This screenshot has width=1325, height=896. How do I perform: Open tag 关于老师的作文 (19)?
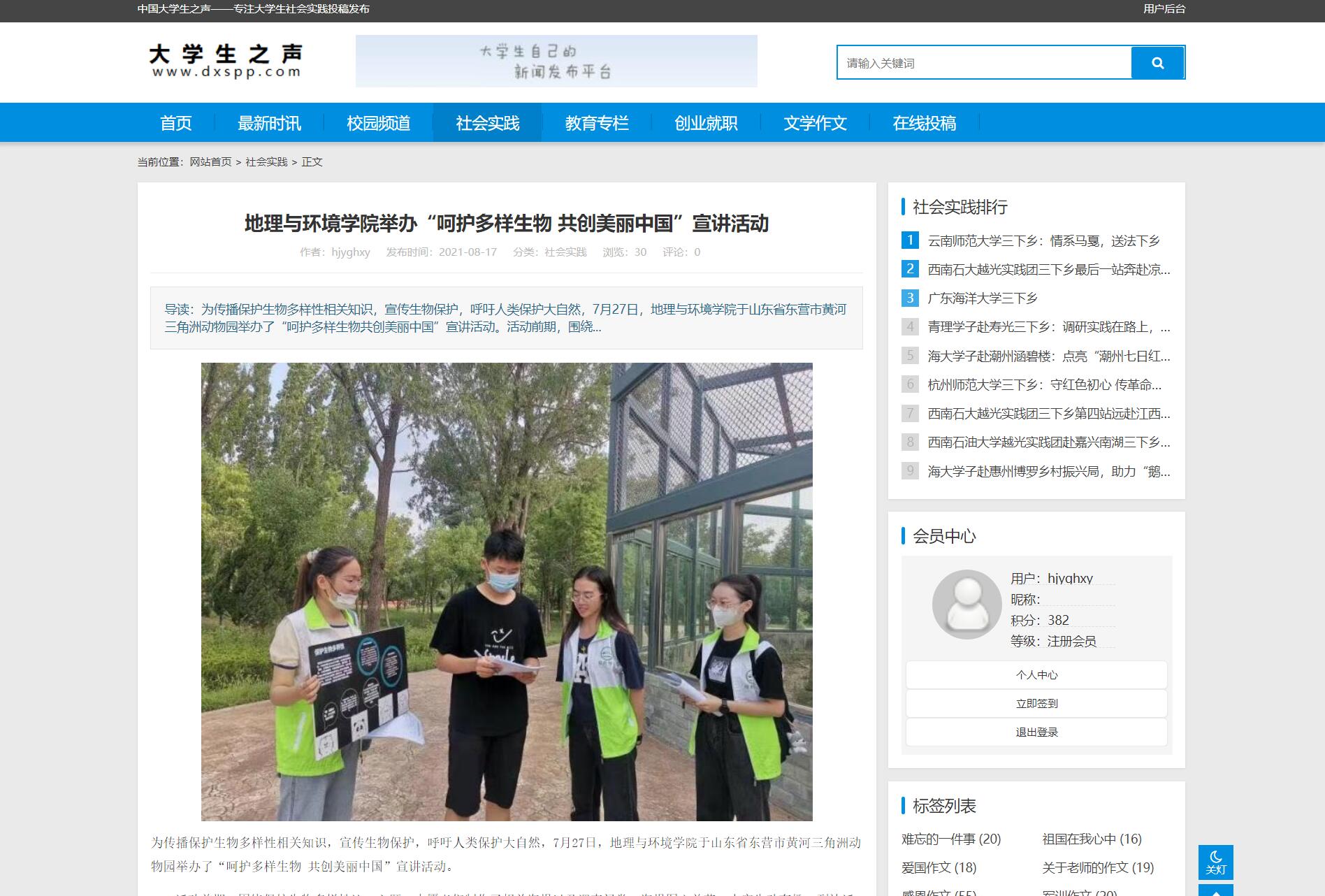pyautogui.click(x=1098, y=868)
